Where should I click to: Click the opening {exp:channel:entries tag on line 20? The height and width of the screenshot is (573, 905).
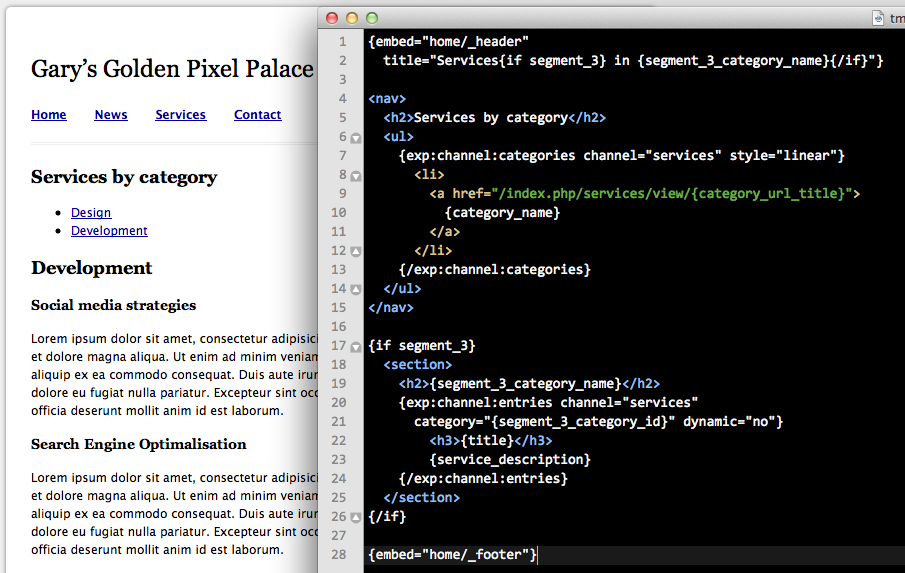548,403
